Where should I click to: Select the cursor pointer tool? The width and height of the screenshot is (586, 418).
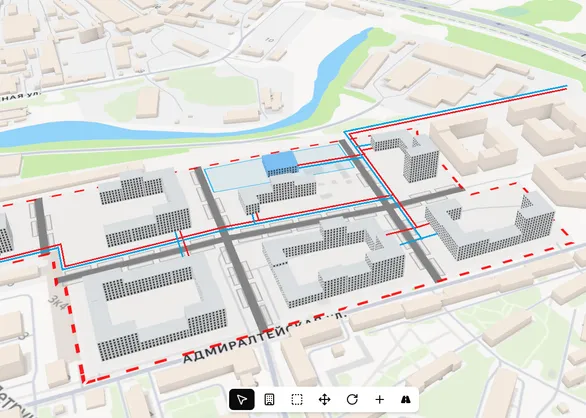pyautogui.click(x=242, y=399)
